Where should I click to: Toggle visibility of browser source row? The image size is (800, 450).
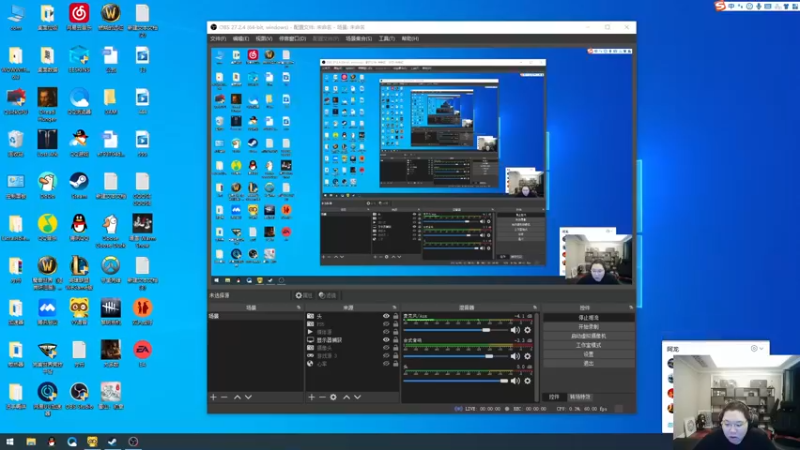pos(386,364)
